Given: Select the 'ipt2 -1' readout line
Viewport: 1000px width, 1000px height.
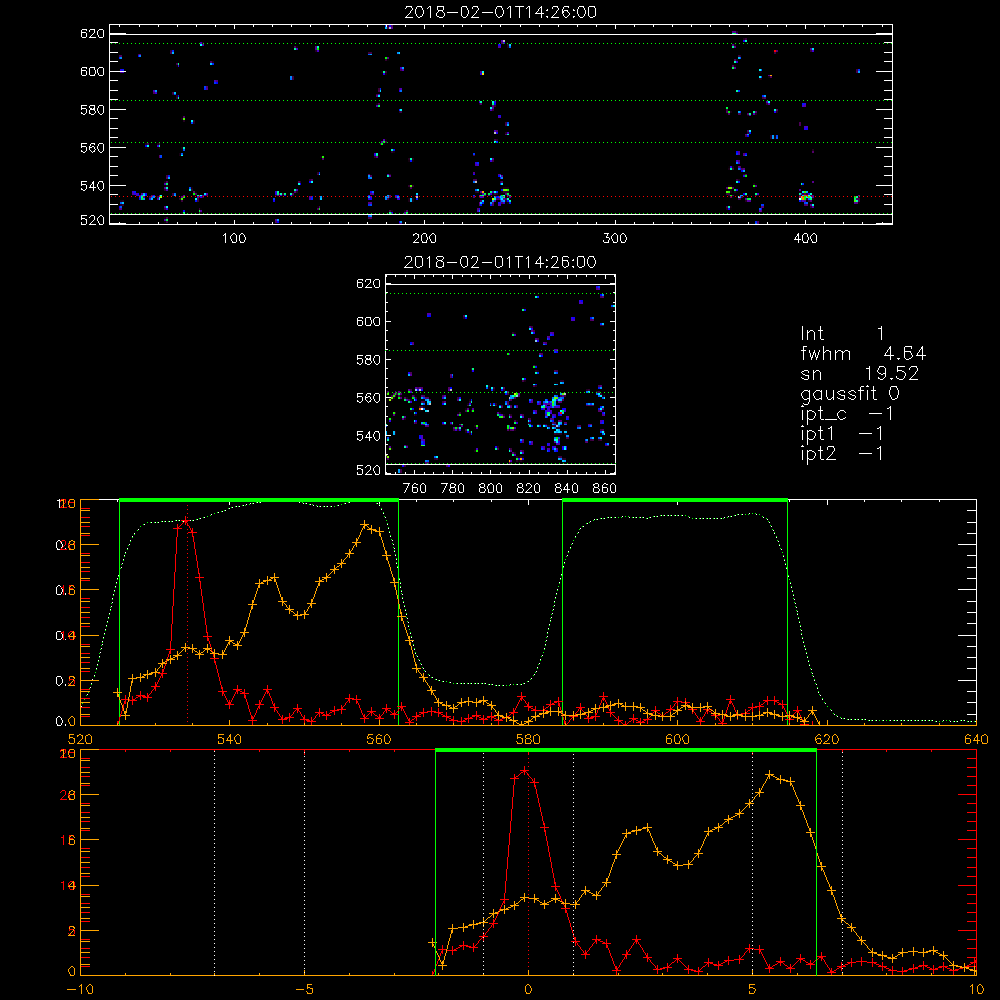Looking at the screenshot, I should pos(842,453).
